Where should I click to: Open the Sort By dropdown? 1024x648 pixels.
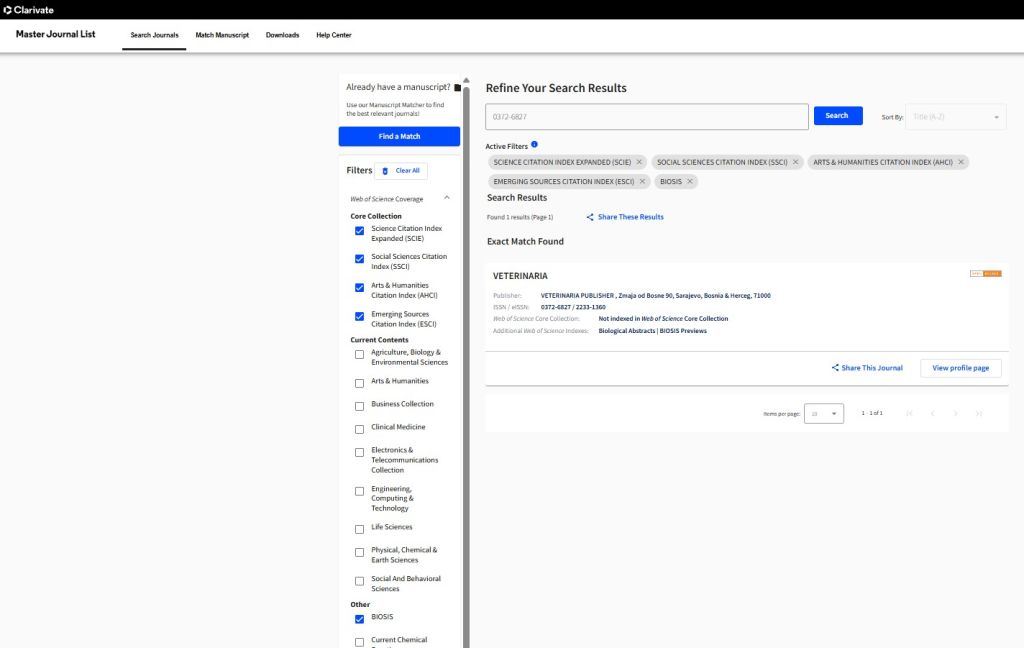pos(955,117)
